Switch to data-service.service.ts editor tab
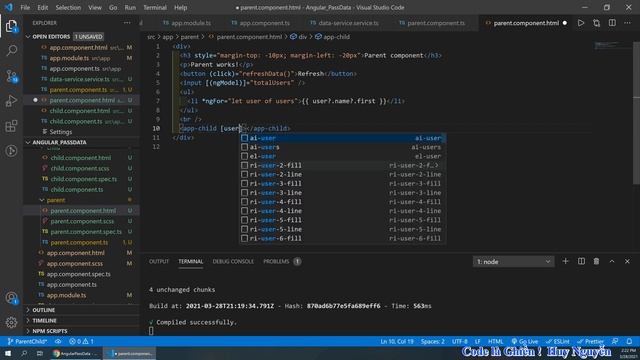 (x=344, y=23)
